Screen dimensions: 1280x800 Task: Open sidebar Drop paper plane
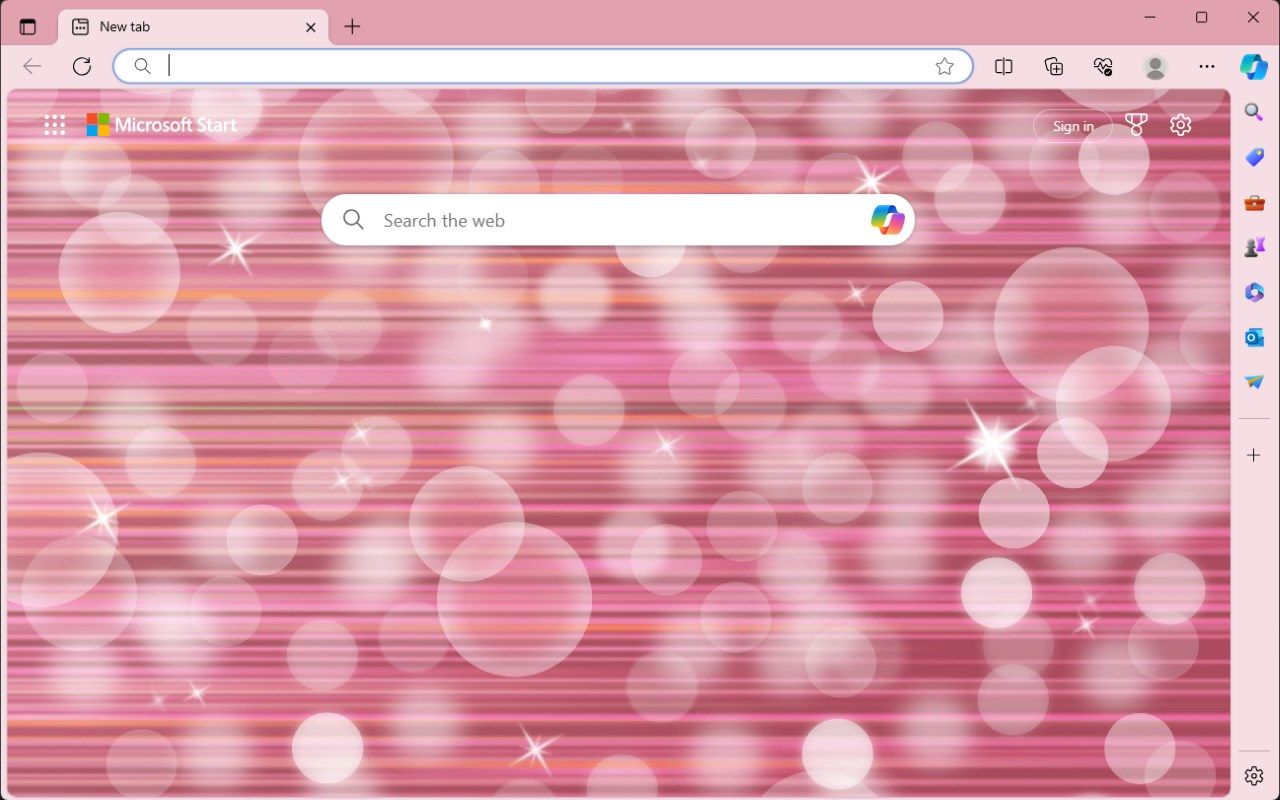coord(1254,382)
